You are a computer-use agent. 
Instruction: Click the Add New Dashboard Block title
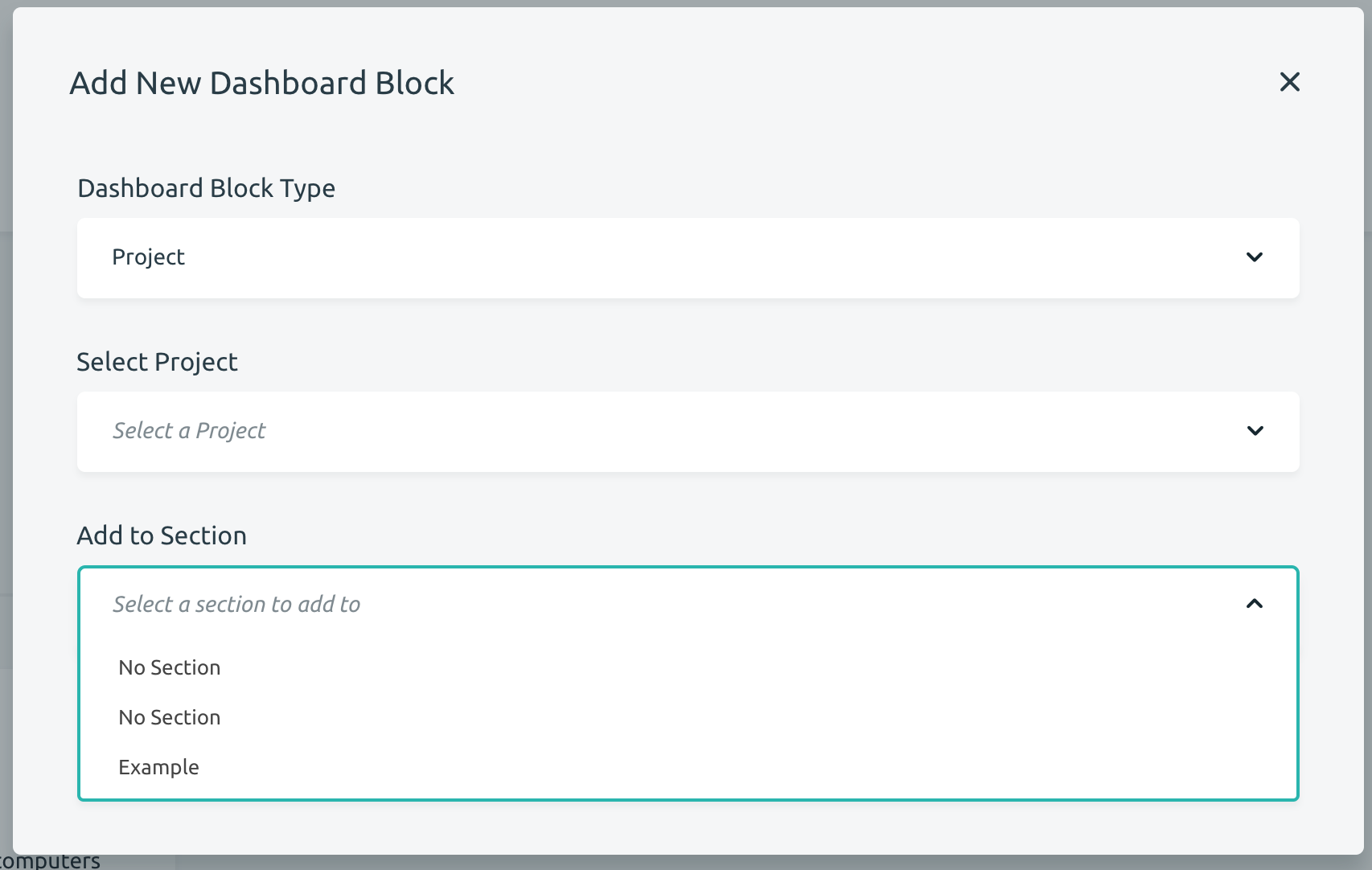(x=262, y=82)
